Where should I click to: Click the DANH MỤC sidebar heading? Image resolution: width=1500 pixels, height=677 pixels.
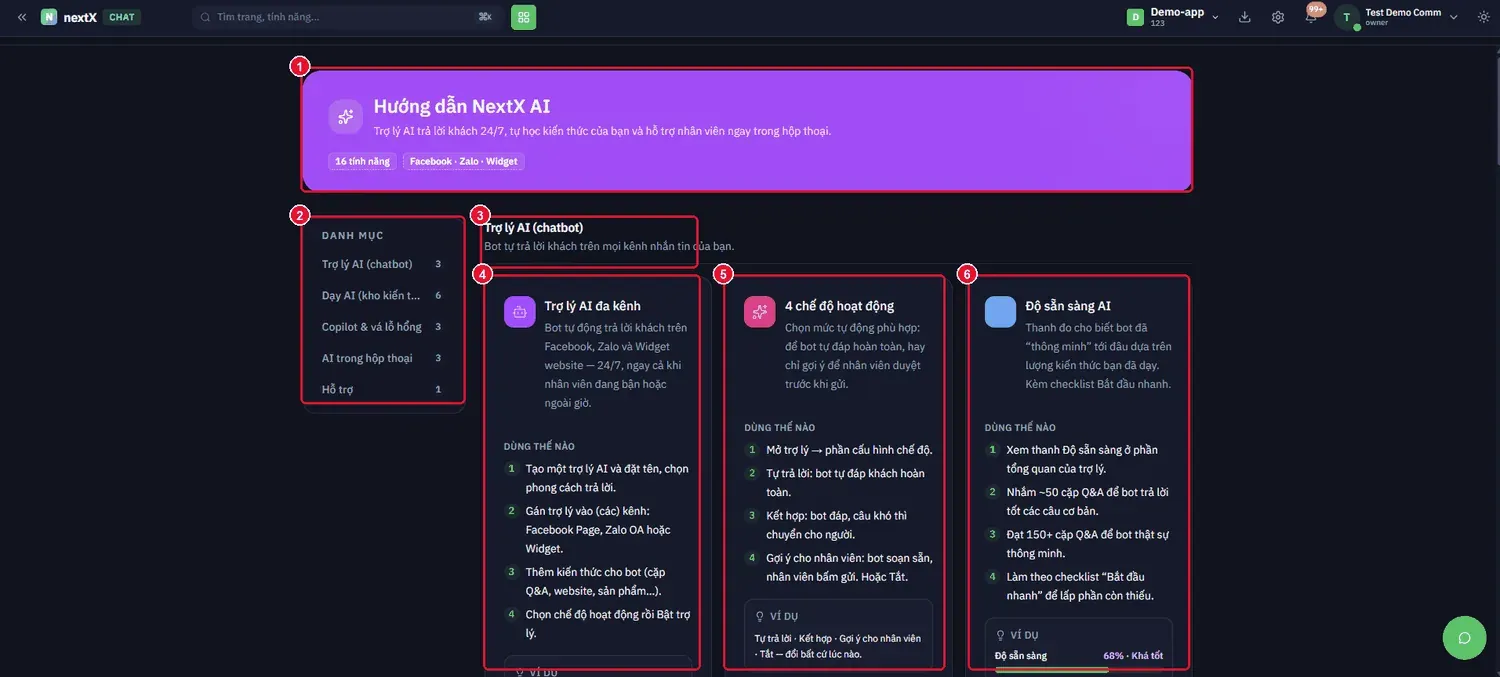(353, 236)
